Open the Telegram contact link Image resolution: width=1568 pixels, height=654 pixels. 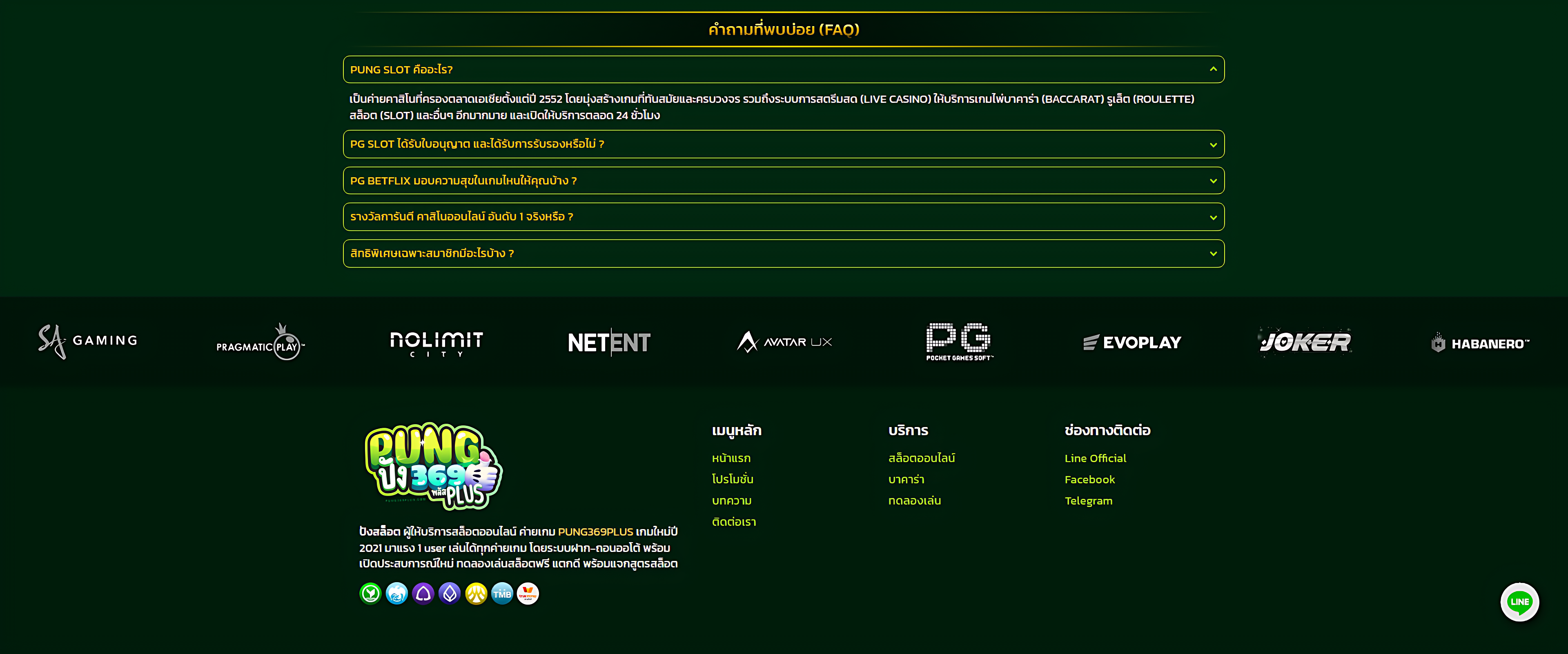pyautogui.click(x=1088, y=501)
